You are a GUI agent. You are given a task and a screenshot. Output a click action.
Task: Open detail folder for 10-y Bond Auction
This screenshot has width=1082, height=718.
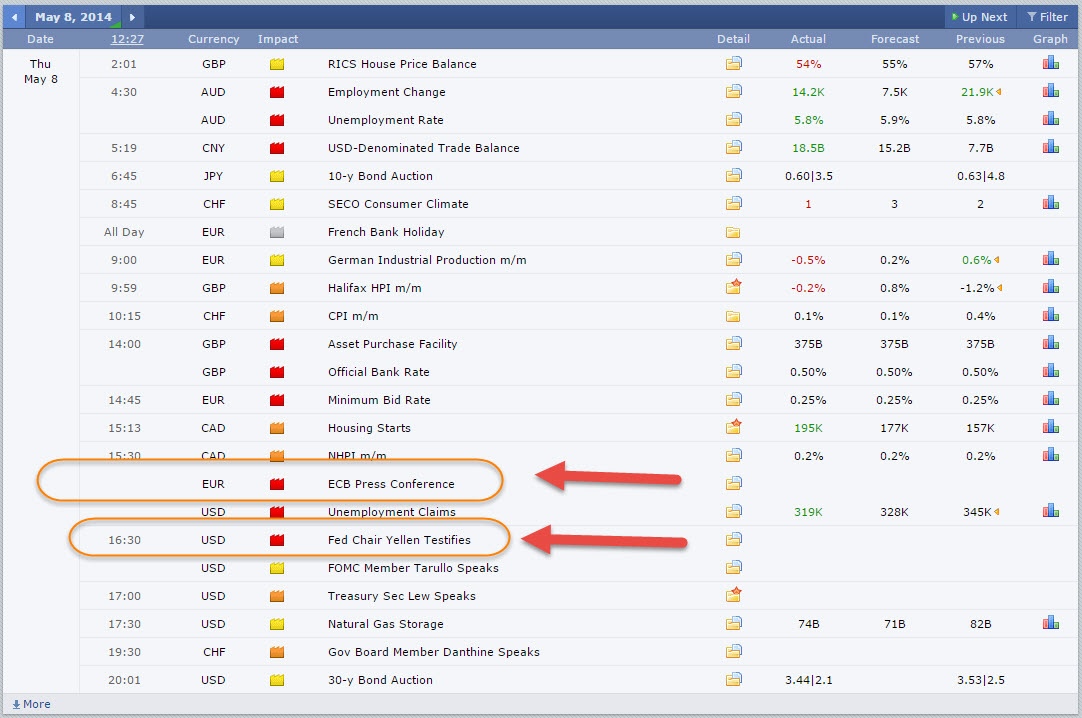tap(734, 175)
